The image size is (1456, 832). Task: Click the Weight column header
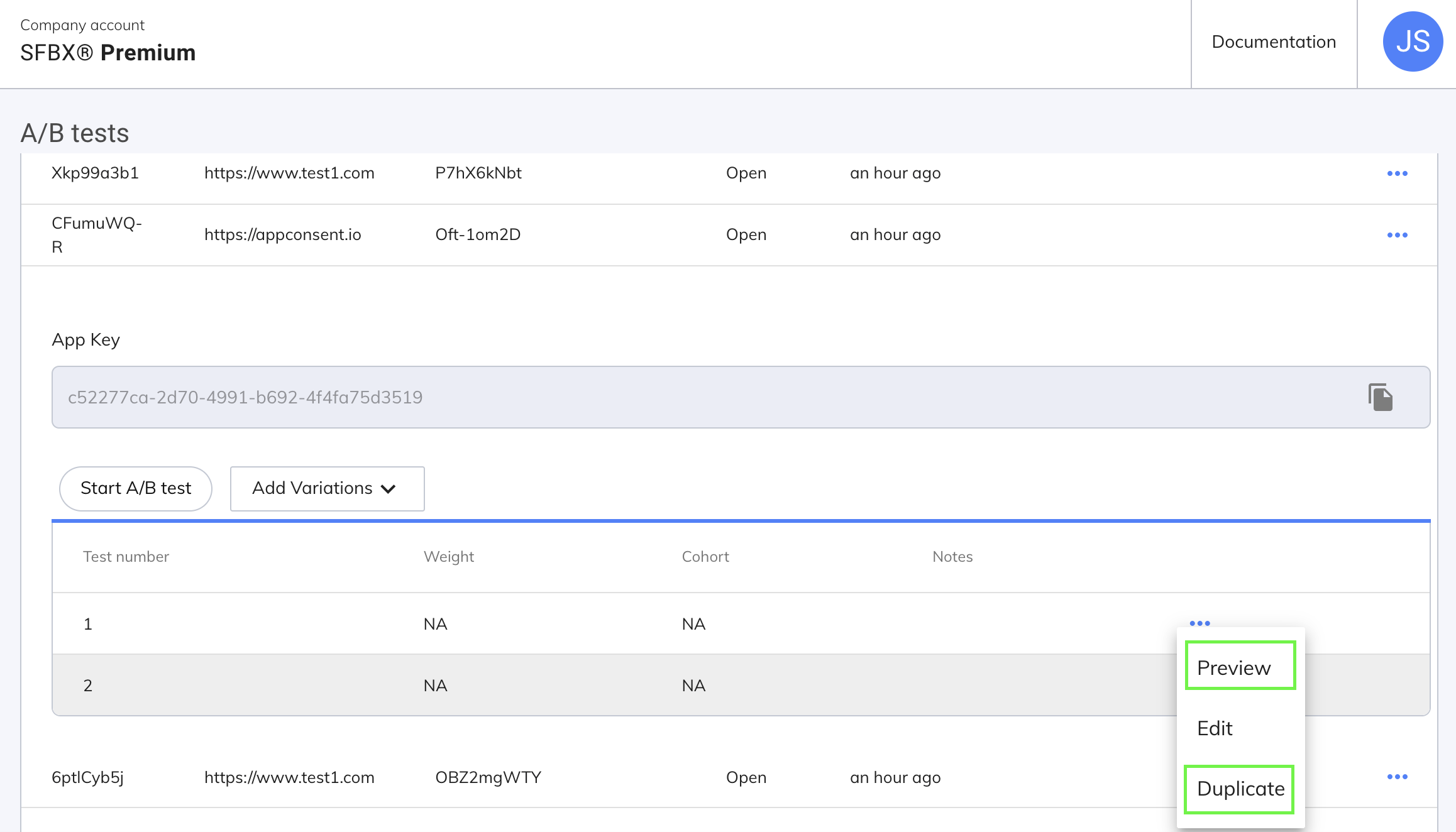click(x=448, y=557)
